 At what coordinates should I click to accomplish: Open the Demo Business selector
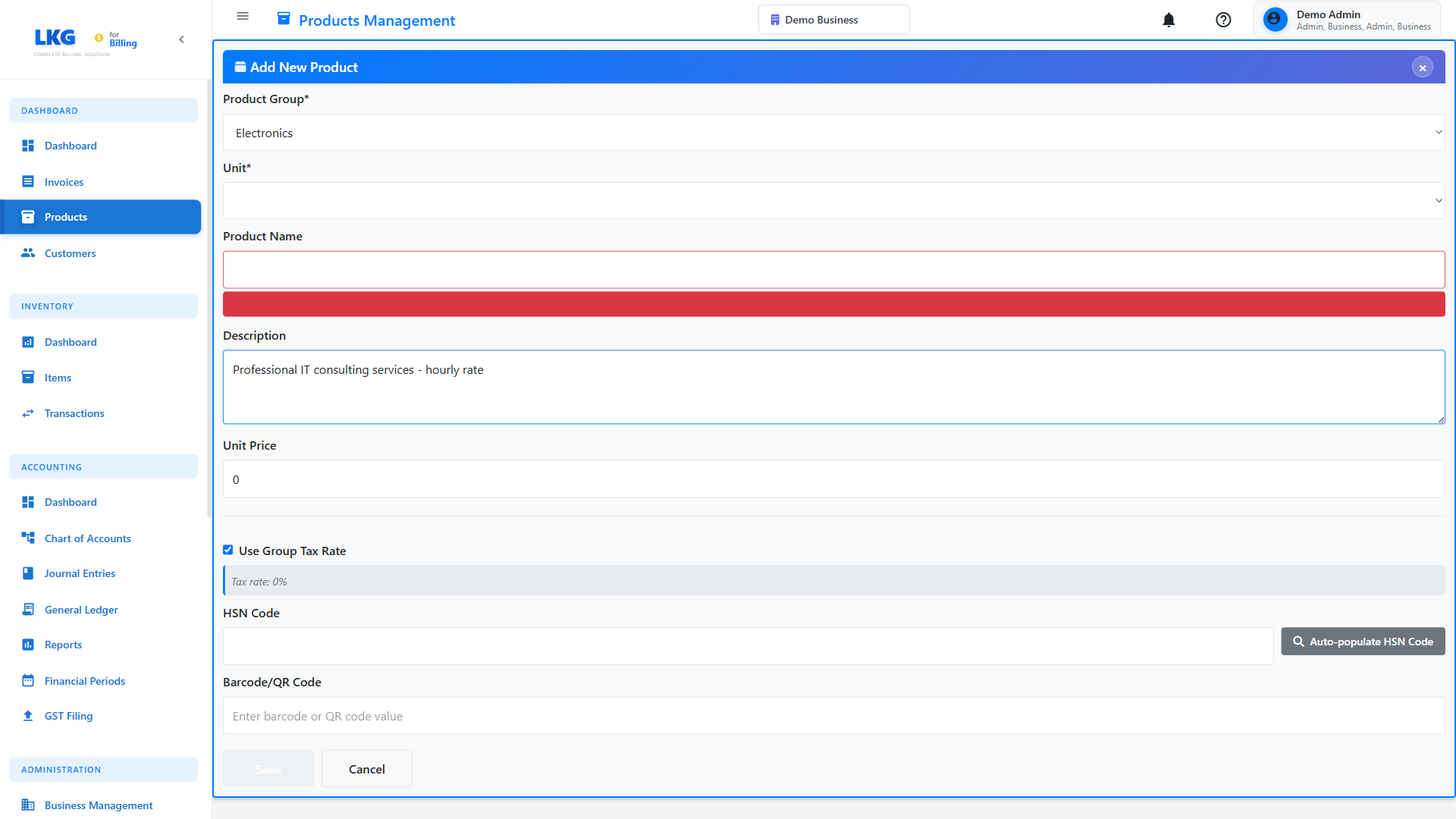pos(833,20)
